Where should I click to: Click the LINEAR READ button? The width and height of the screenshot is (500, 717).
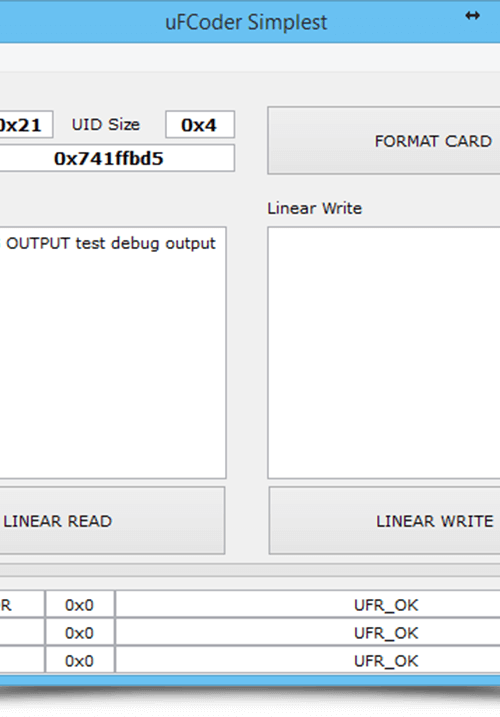[x=112, y=520]
